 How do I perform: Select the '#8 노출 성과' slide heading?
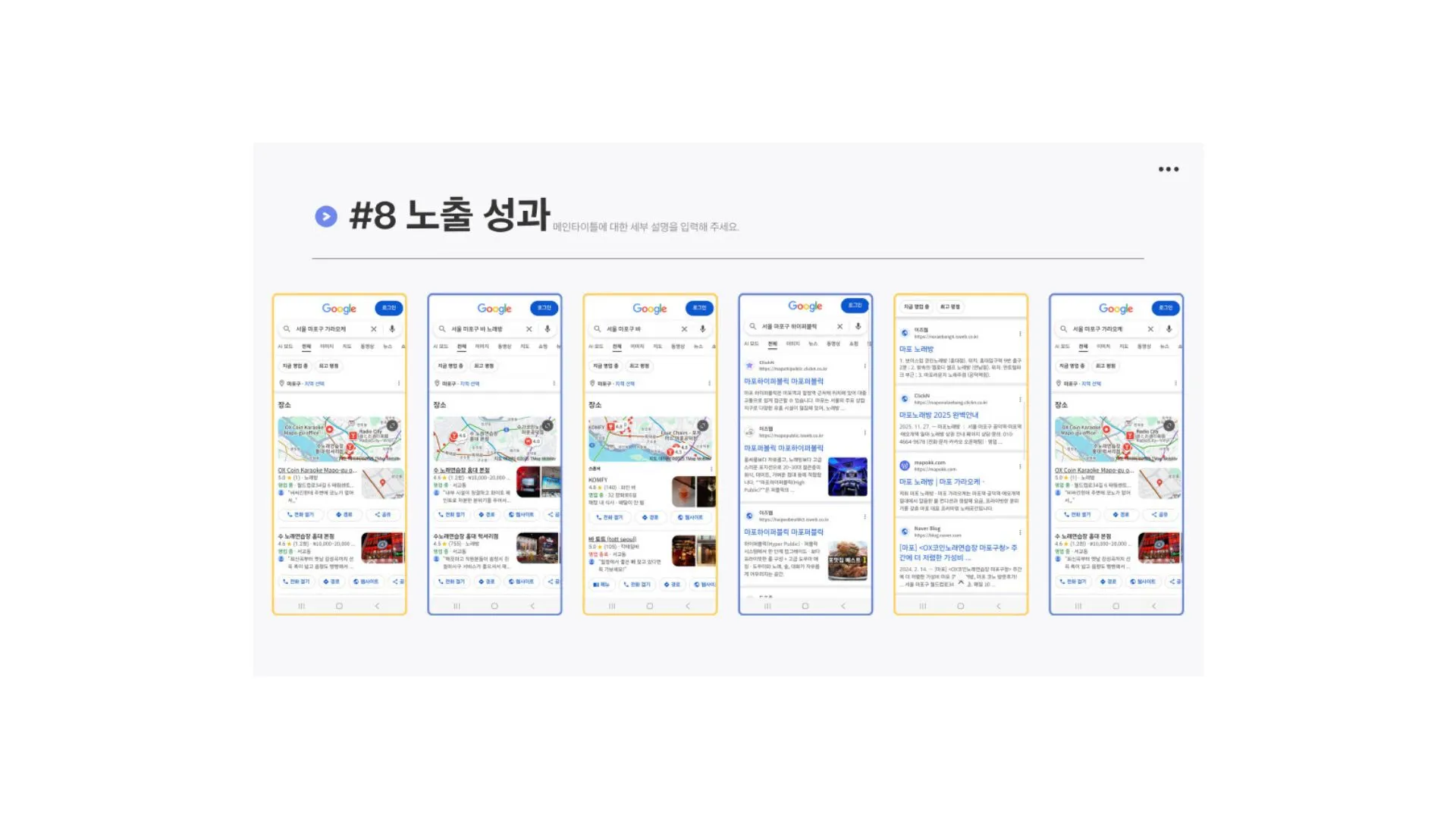pyautogui.click(x=449, y=215)
